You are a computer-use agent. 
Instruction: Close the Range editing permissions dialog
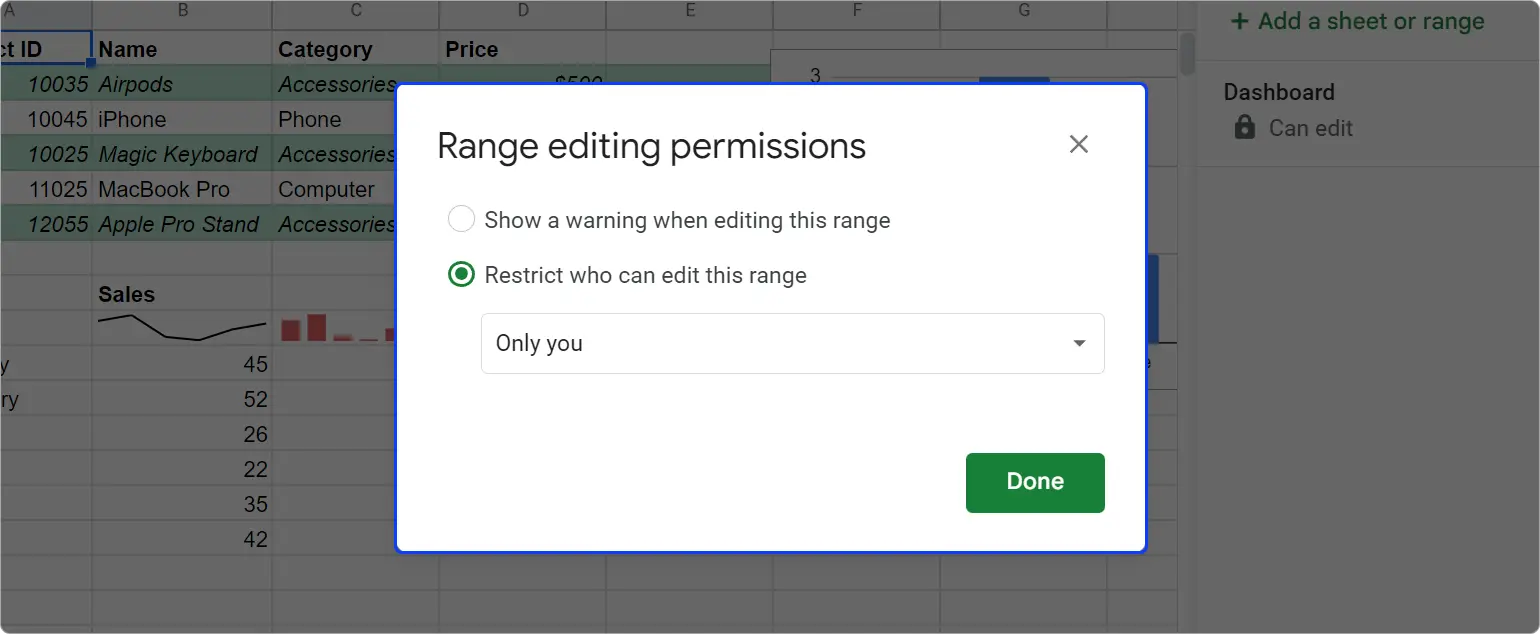tap(1078, 145)
